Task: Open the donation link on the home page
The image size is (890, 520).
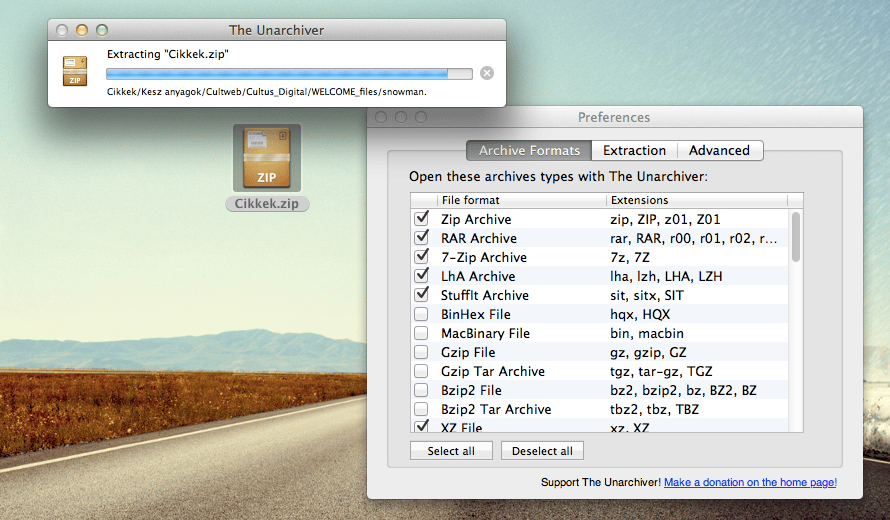Action: coord(750,482)
